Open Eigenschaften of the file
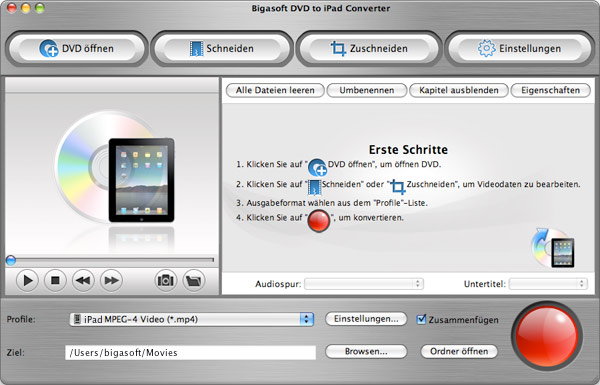Image resolution: width=600 pixels, height=385 pixels. pyautogui.click(x=551, y=90)
